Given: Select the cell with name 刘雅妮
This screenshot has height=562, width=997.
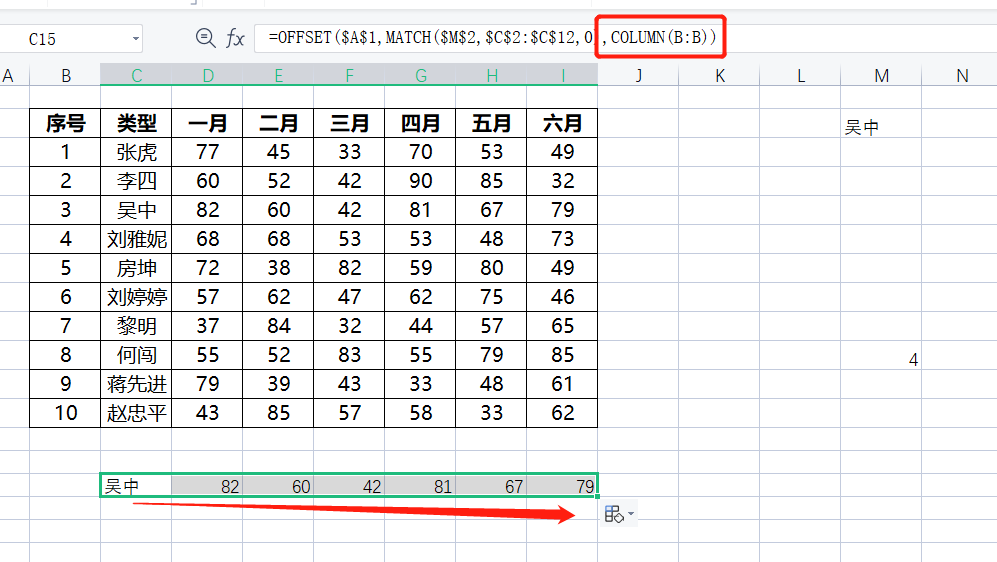Looking at the screenshot, I should point(136,239).
